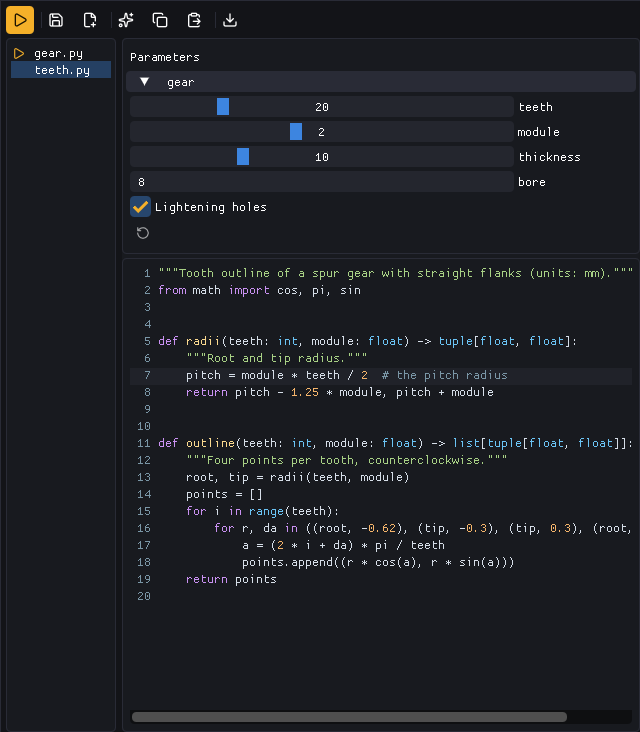Click the 'from math import' line
Screen dimensions: 640x732
(259, 290)
